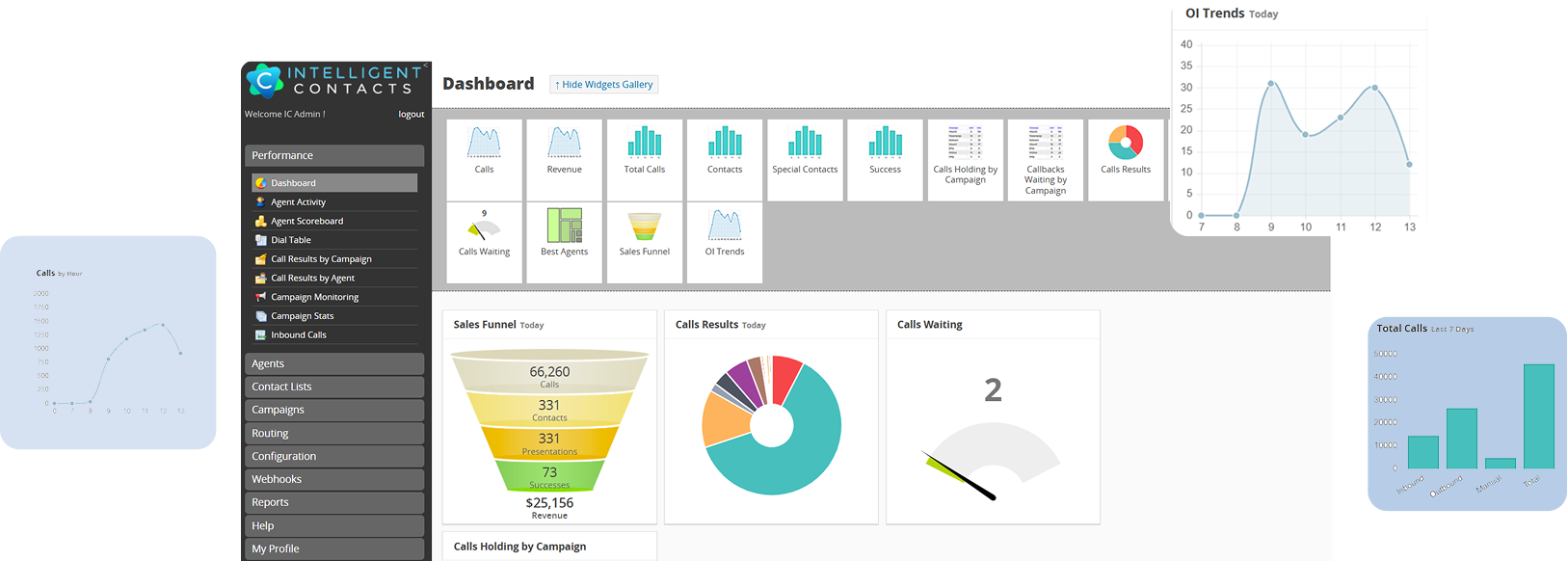Log out via the logout link
This screenshot has height=561, width=1568.
[x=411, y=115]
